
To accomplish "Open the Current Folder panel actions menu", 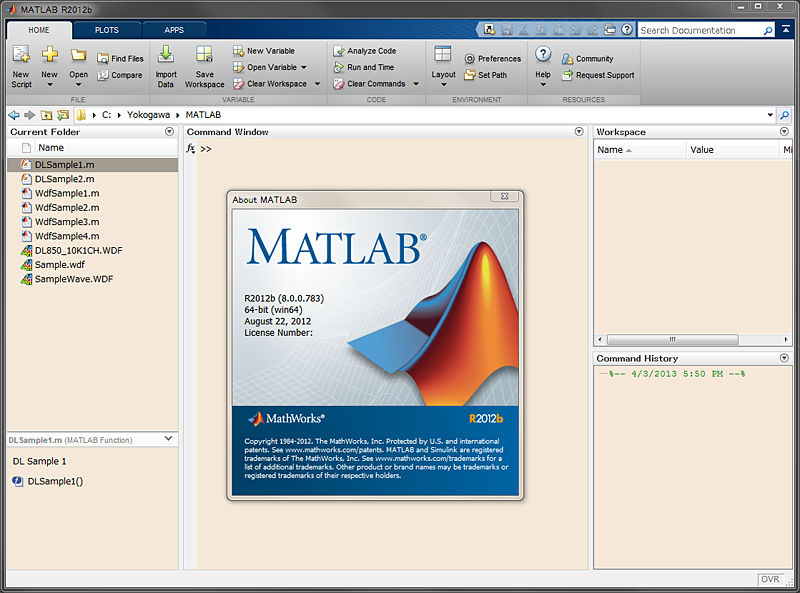I will (169, 132).
